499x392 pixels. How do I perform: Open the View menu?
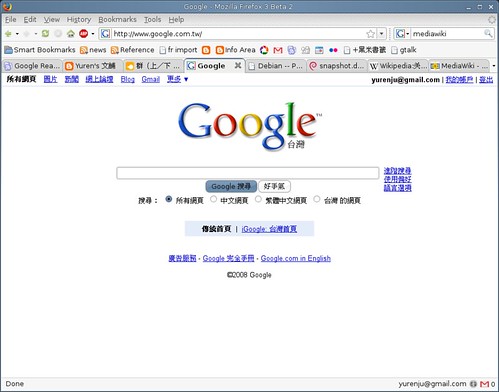point(52,20)
